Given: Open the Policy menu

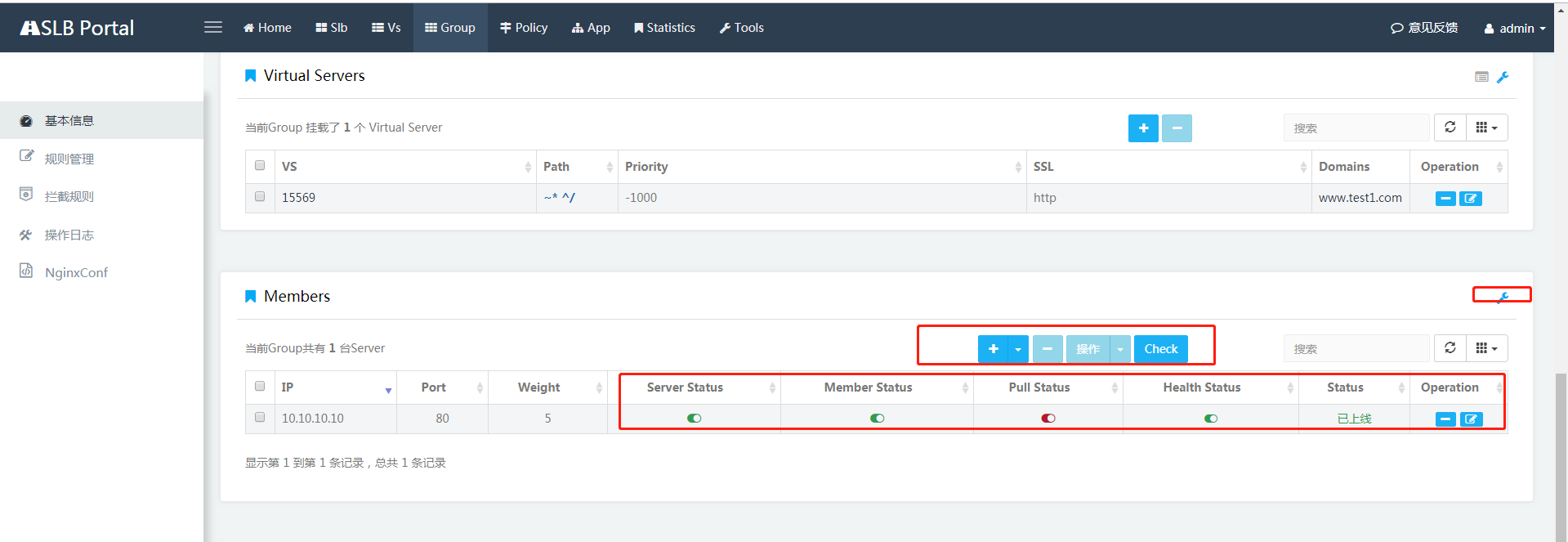Looking at the screenshot, I should [524, 28].
